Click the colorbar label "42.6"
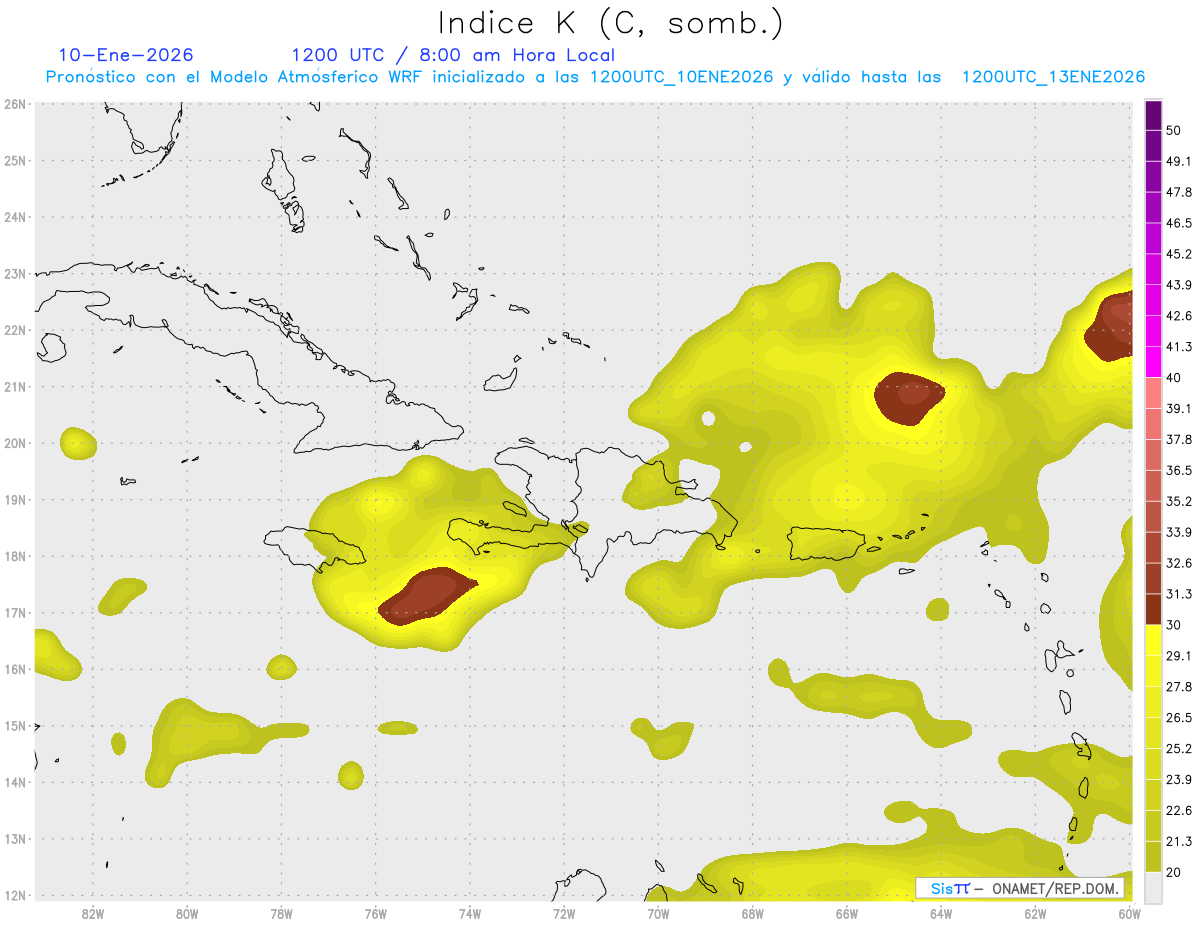This screenshot has width=1200, height=927. tap(1178, 316)
